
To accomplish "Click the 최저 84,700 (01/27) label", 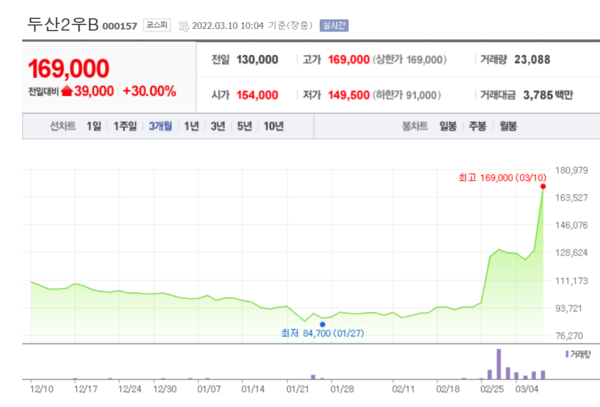I will coord(323,334).
